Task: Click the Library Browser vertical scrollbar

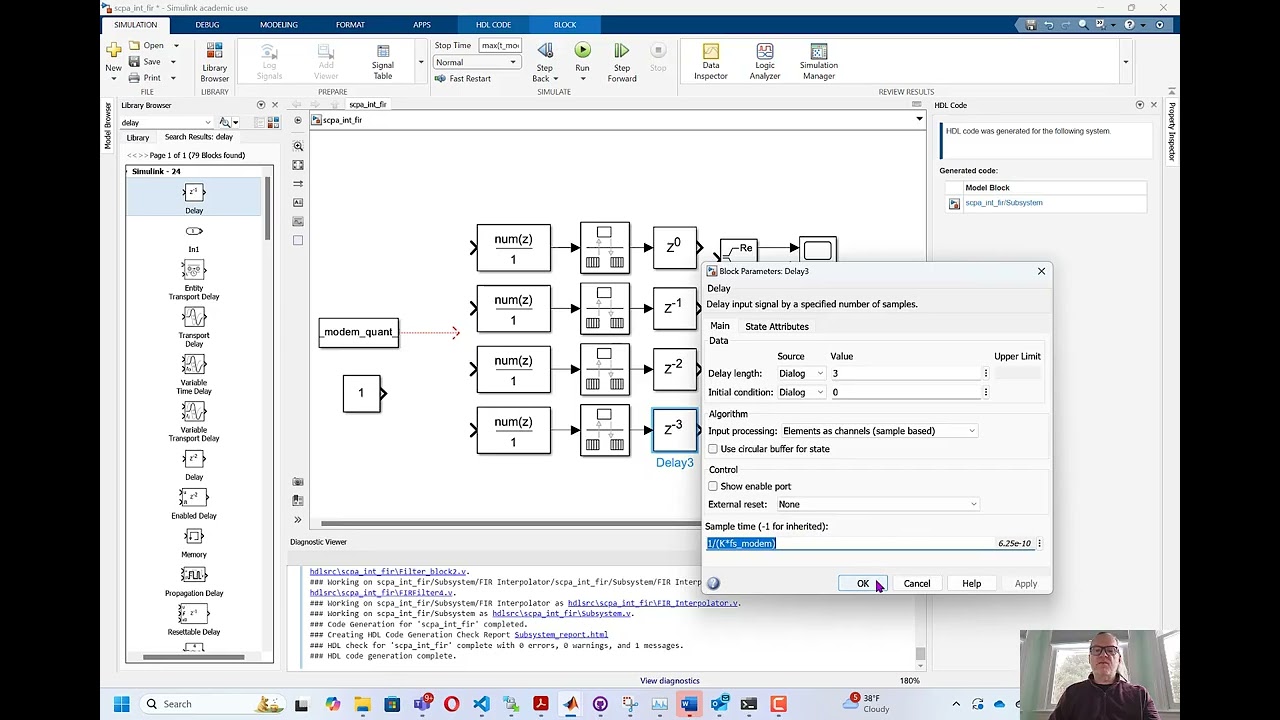Action: pyautogui.click(x=268, y=210)
